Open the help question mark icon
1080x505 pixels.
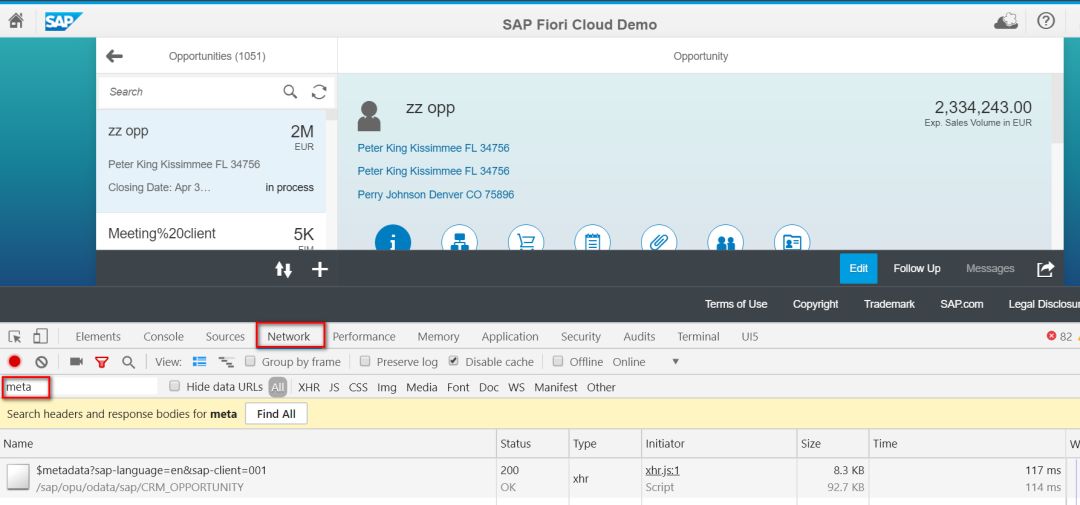click(1046, 21)
